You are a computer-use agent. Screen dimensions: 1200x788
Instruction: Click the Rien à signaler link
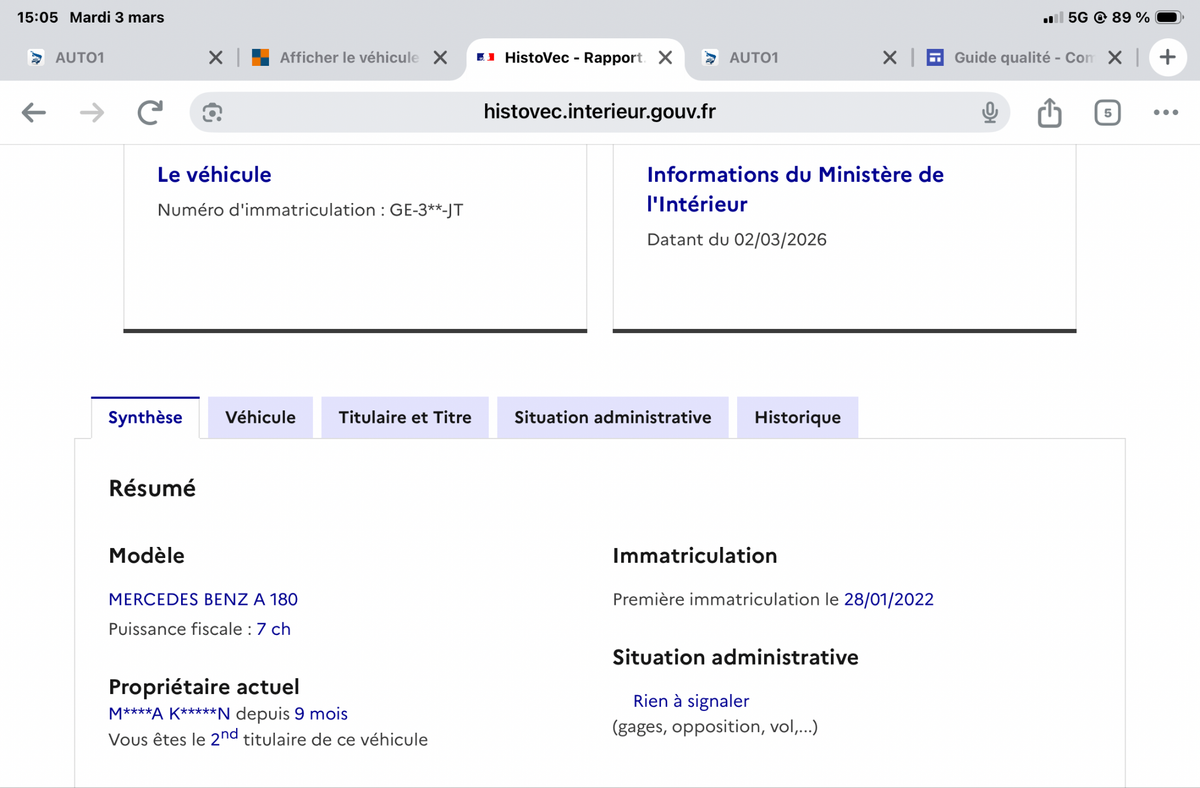691,701
